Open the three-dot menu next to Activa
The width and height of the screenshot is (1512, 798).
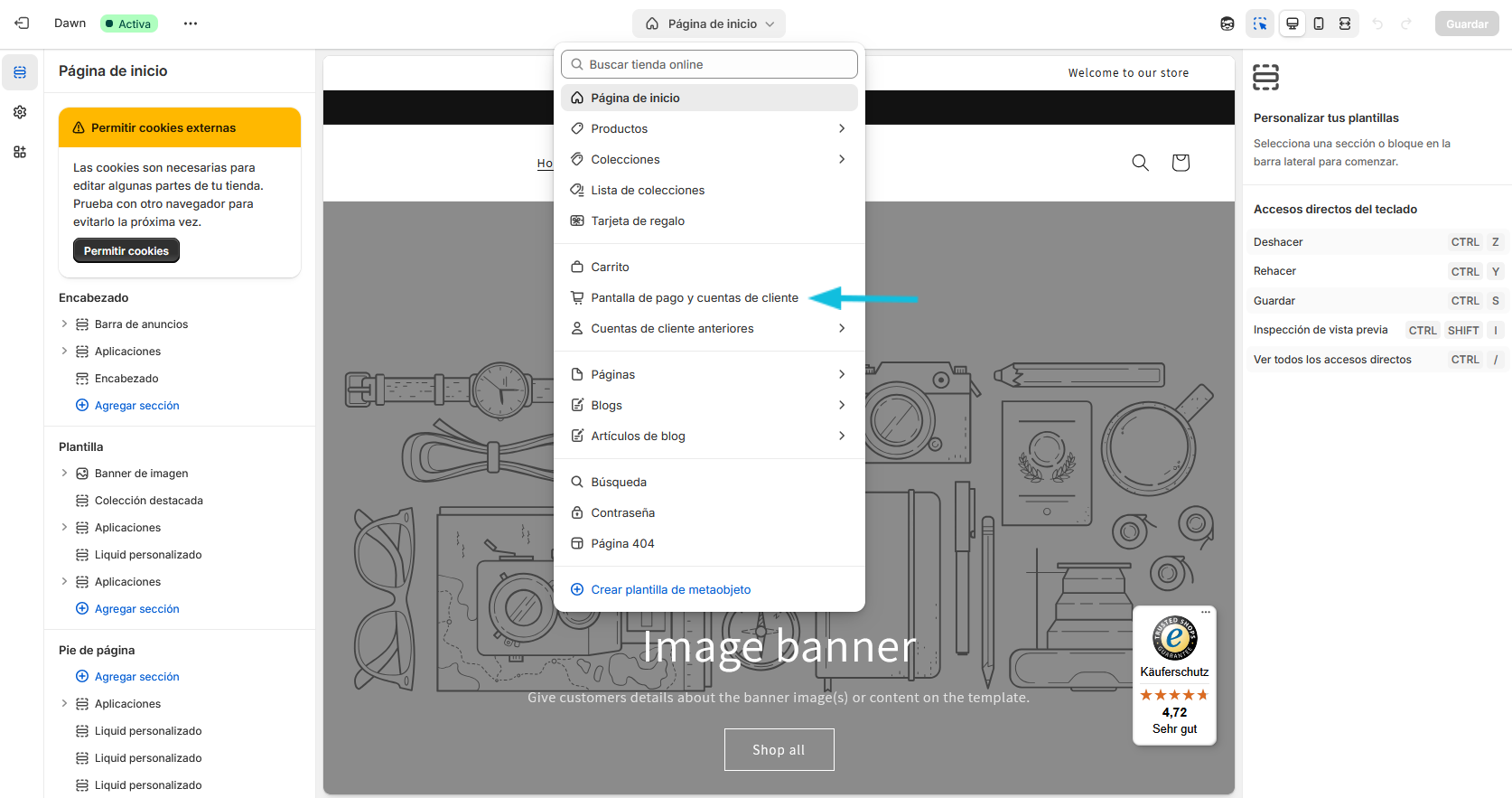point(190,23)
